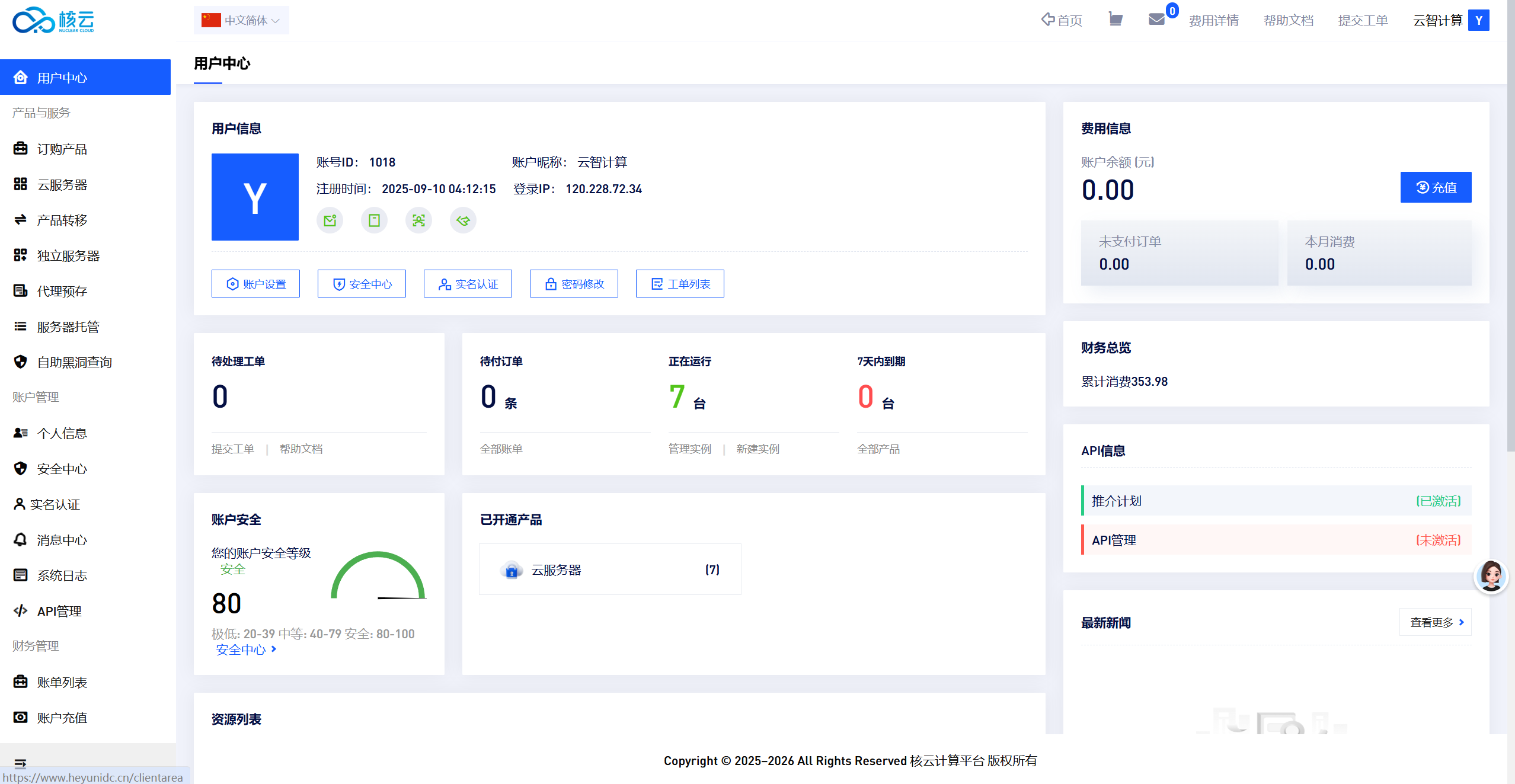Click the 全部账单 link

pos(501,449)
